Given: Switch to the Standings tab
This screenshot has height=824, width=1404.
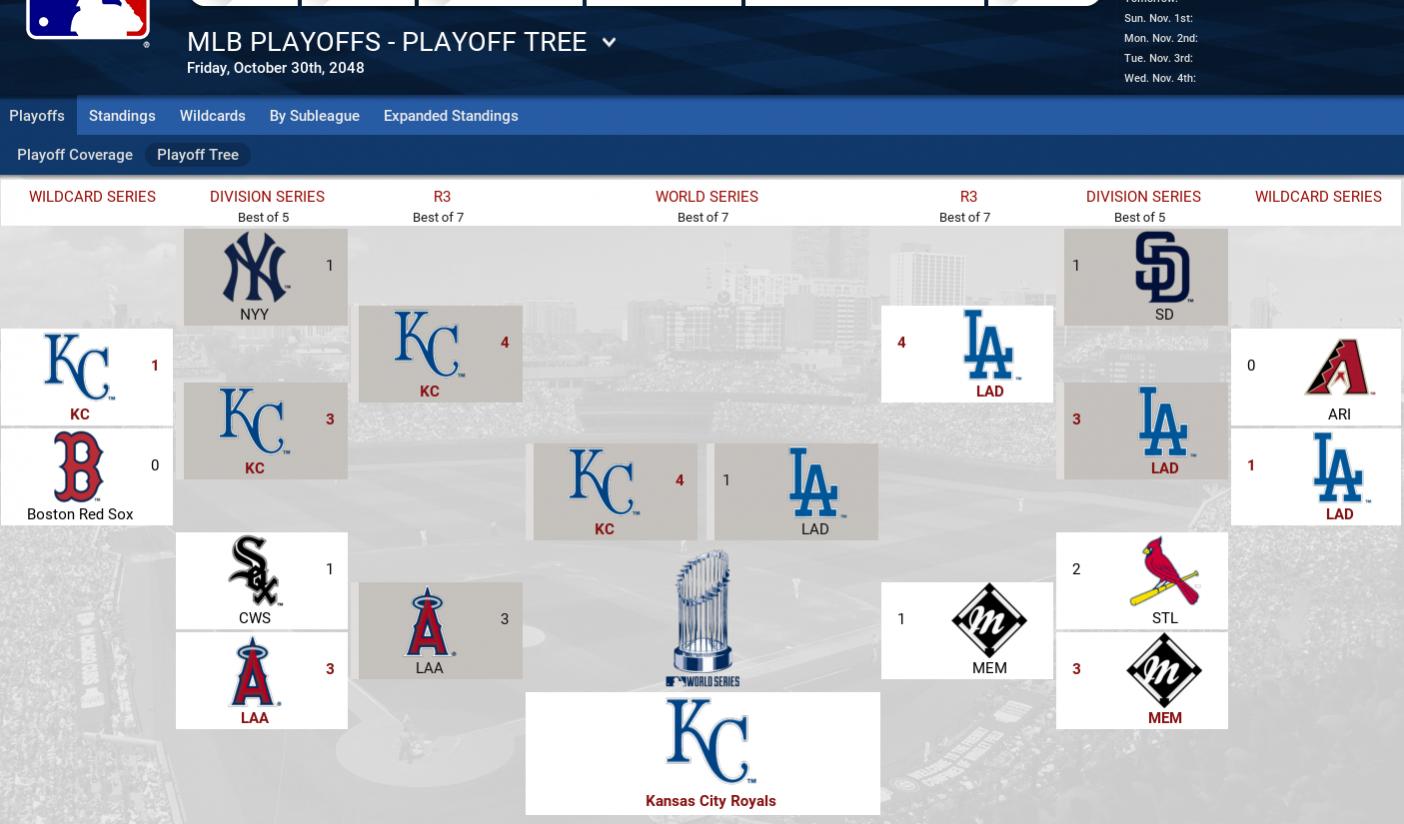Looking at the screenshot, I should [x=122, y=116].
